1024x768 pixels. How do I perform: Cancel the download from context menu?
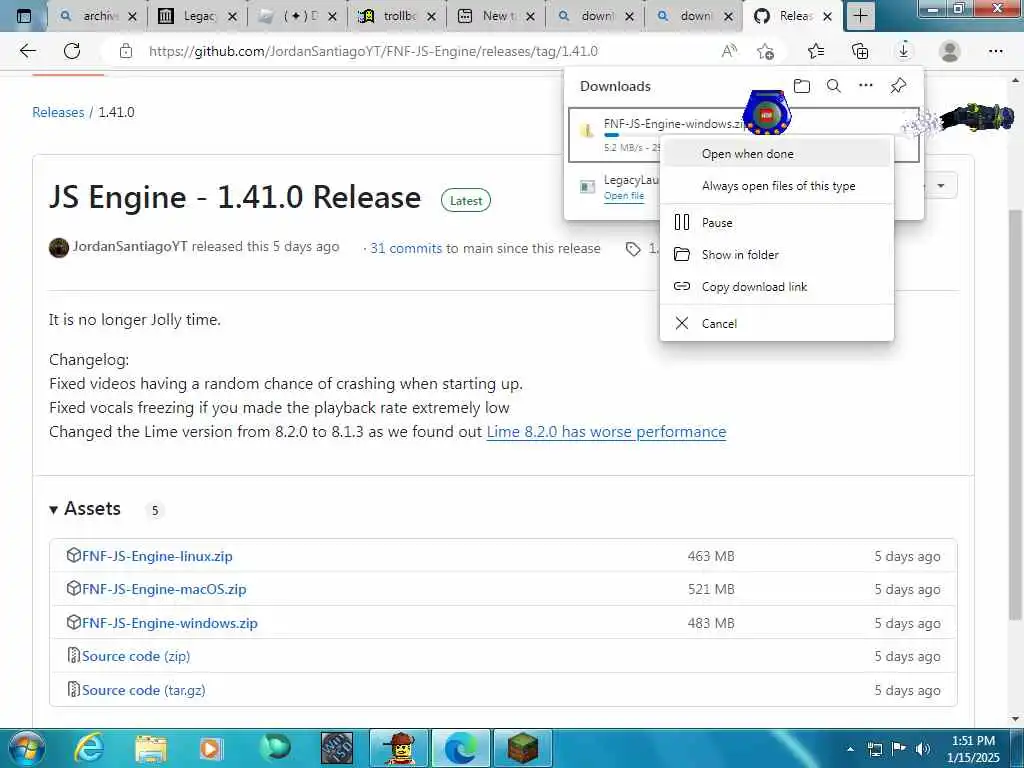tap(776, 323)
